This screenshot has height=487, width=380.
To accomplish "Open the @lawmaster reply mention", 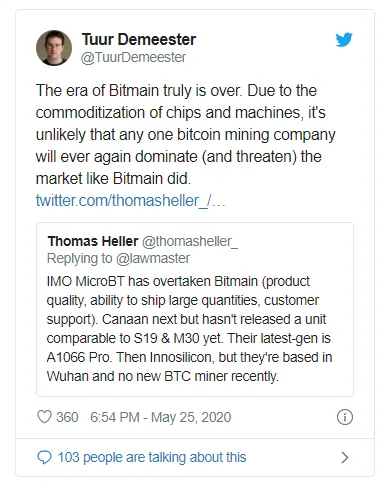I will (153, 259).
